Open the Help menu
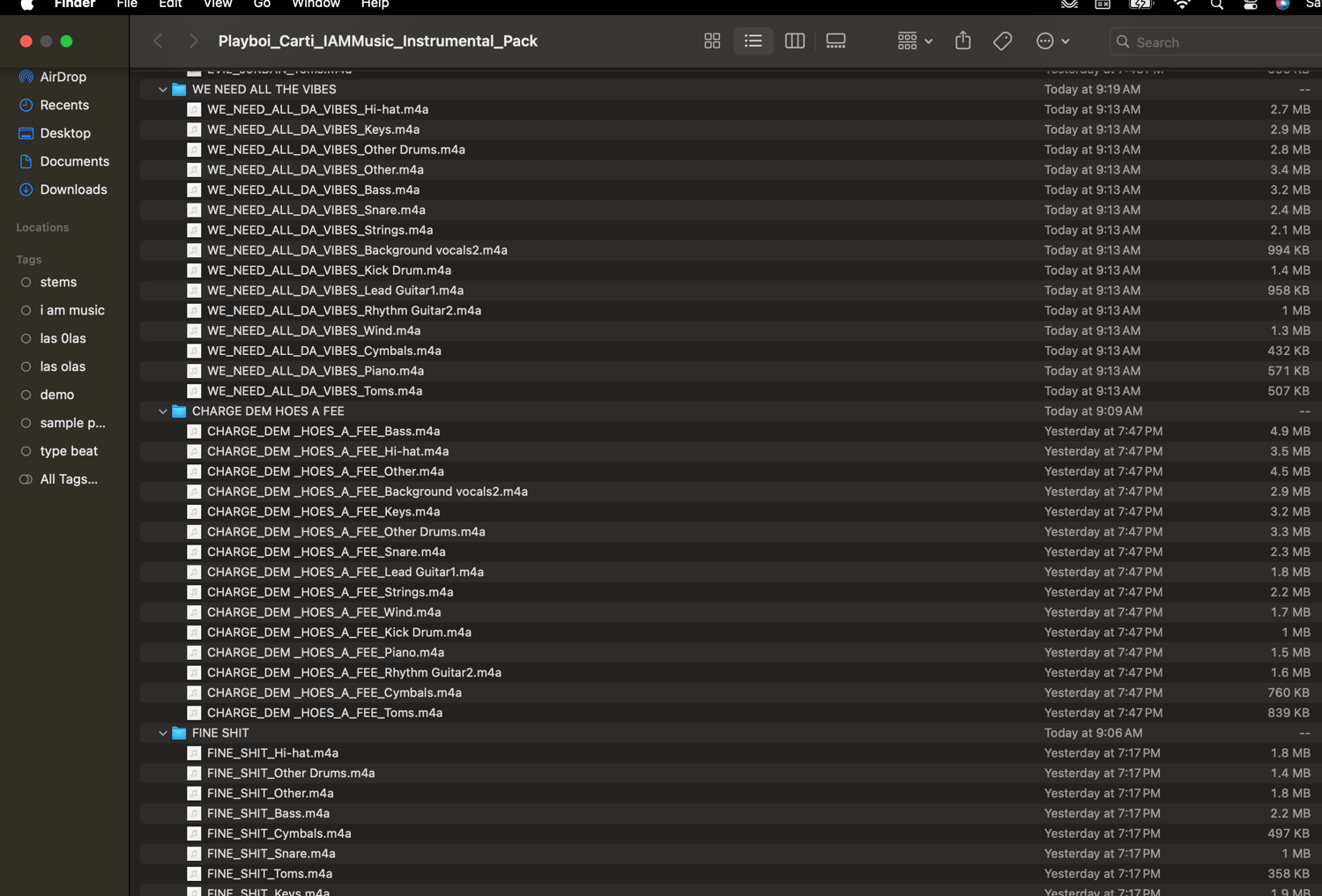 (375, 4)
